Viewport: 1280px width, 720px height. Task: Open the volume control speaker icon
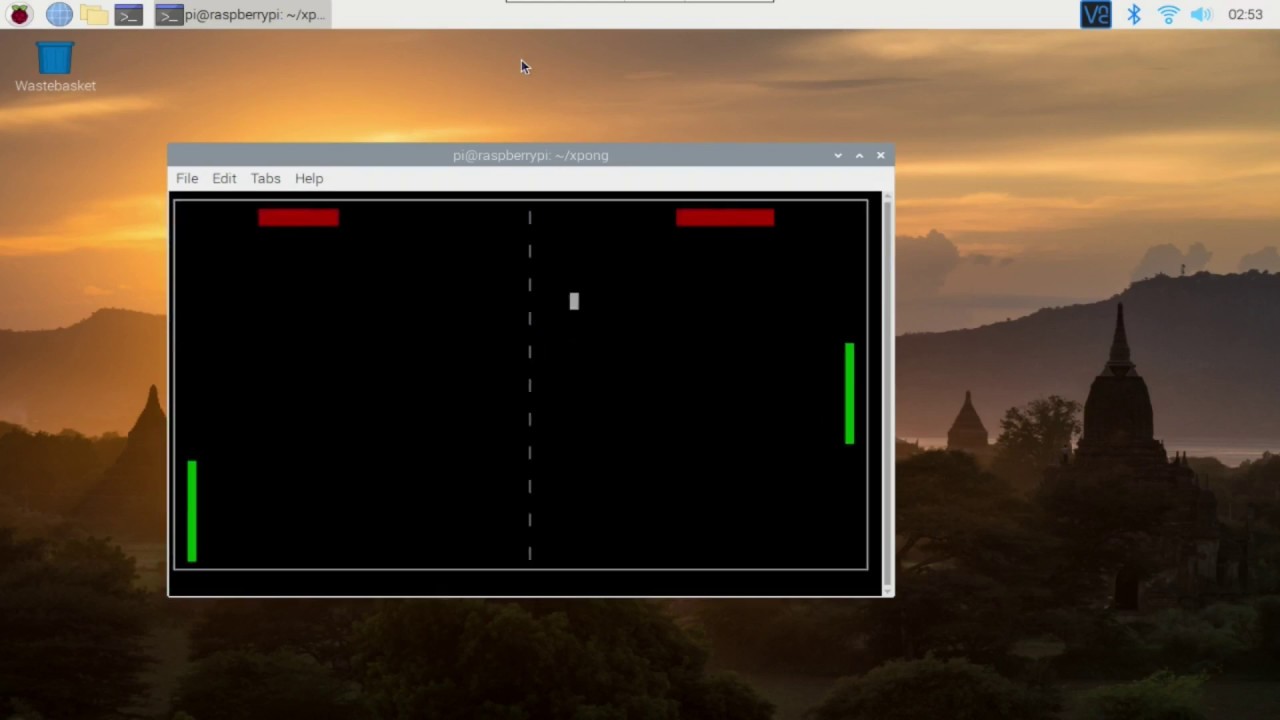click(1201, 14)
